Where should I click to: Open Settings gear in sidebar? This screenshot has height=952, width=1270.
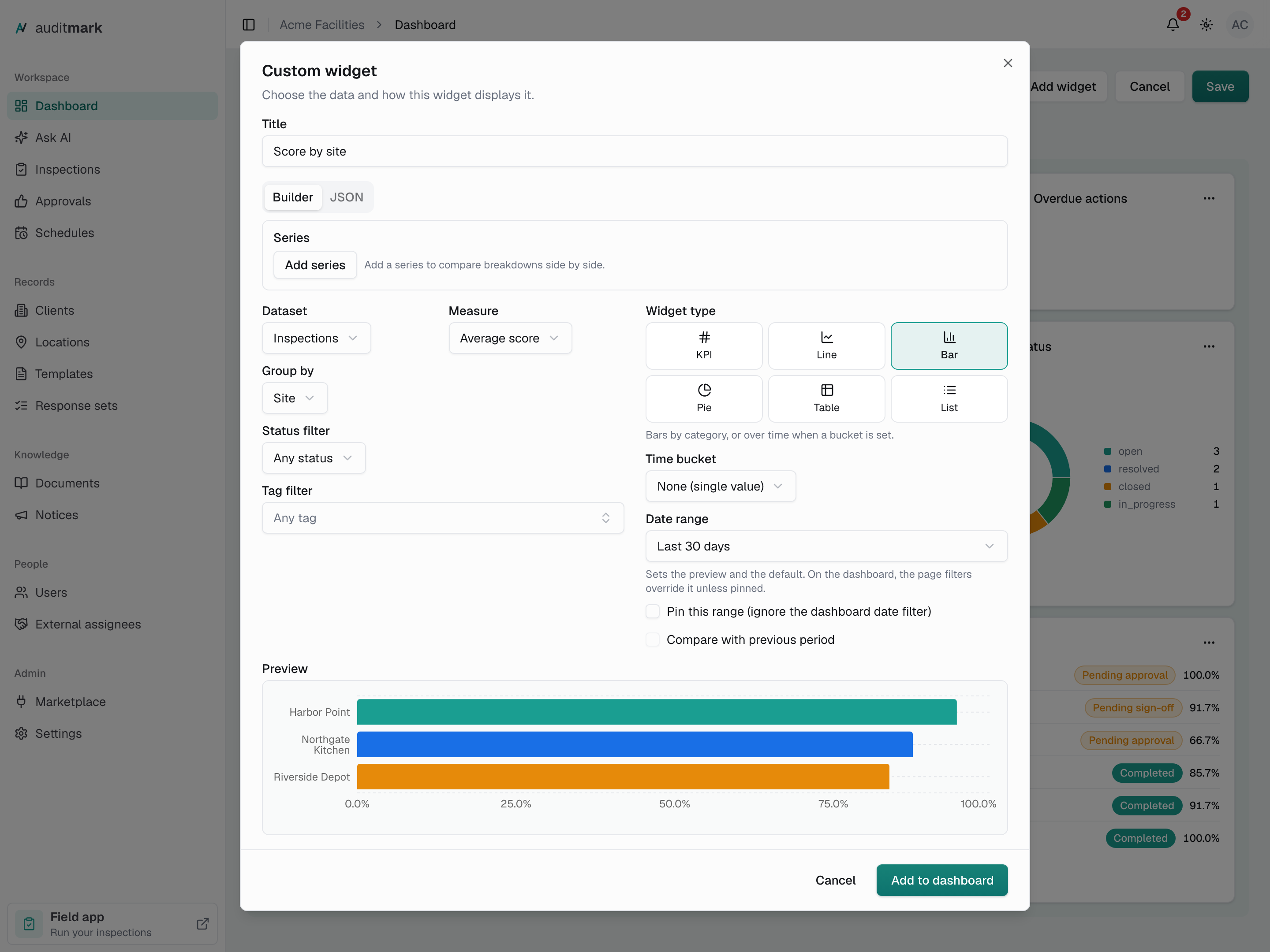coord(112,733)
